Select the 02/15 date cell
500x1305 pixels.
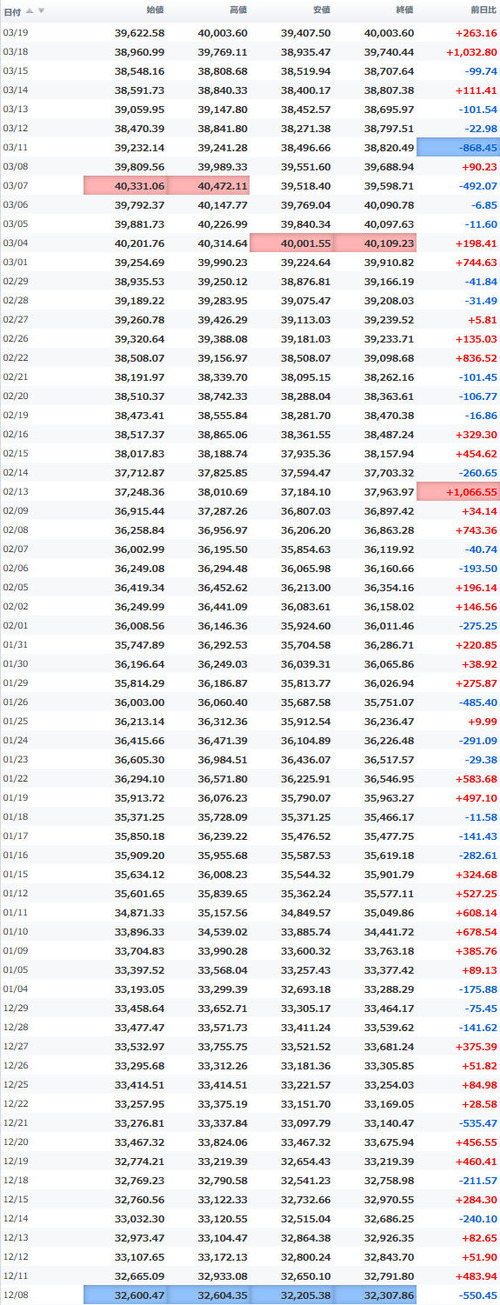coord(15,452)
